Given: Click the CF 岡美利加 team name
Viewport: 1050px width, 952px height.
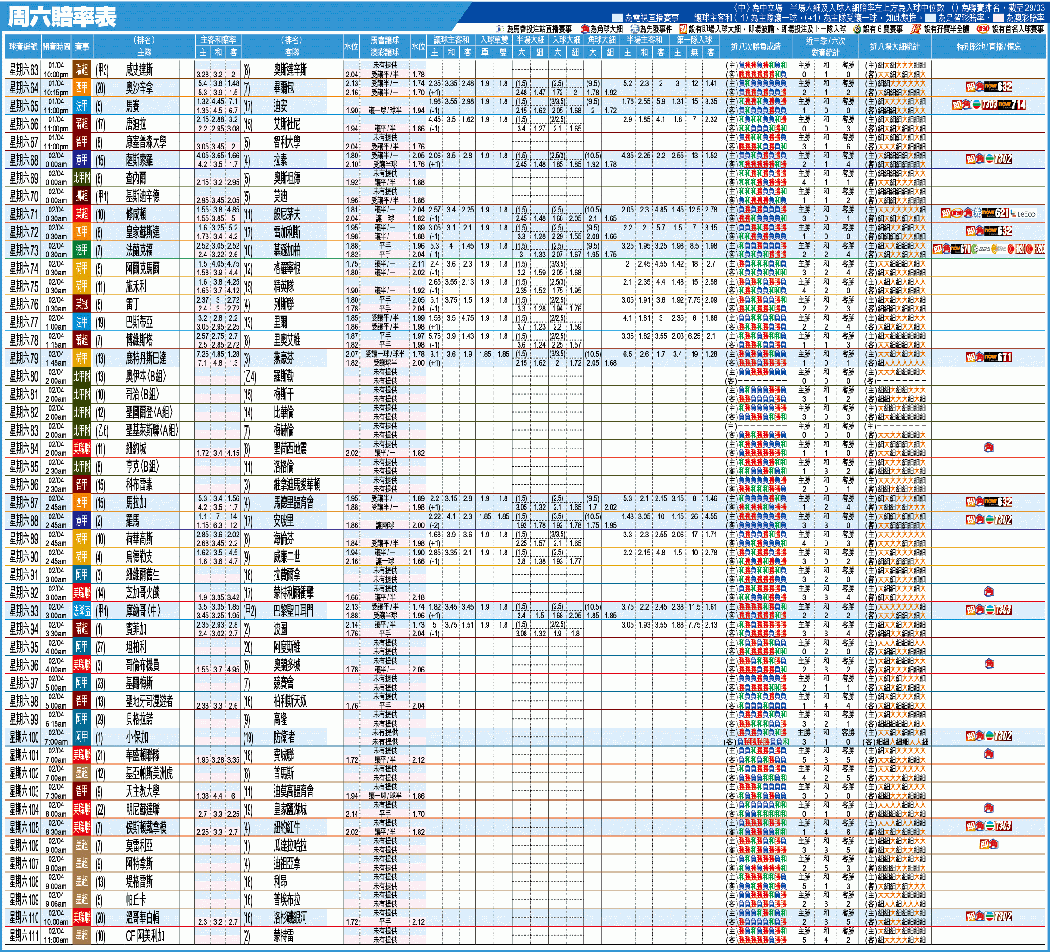Looking at the screenshot, I should [145, 936].
